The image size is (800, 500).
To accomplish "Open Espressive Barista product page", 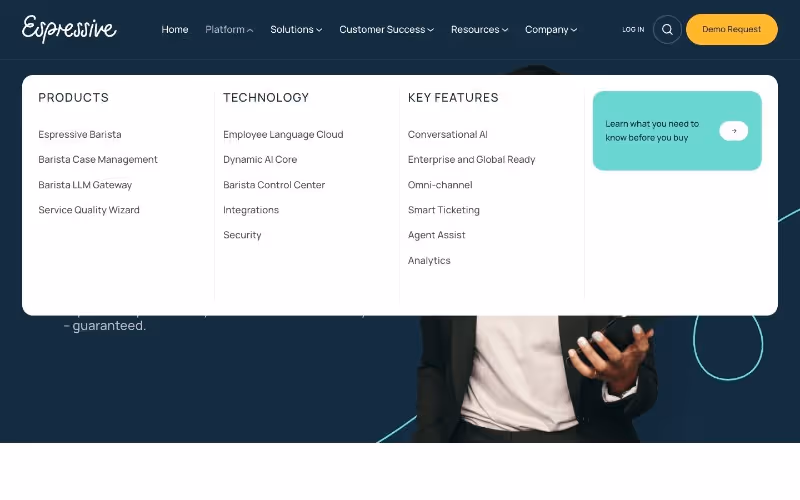I will click(80, 134).
